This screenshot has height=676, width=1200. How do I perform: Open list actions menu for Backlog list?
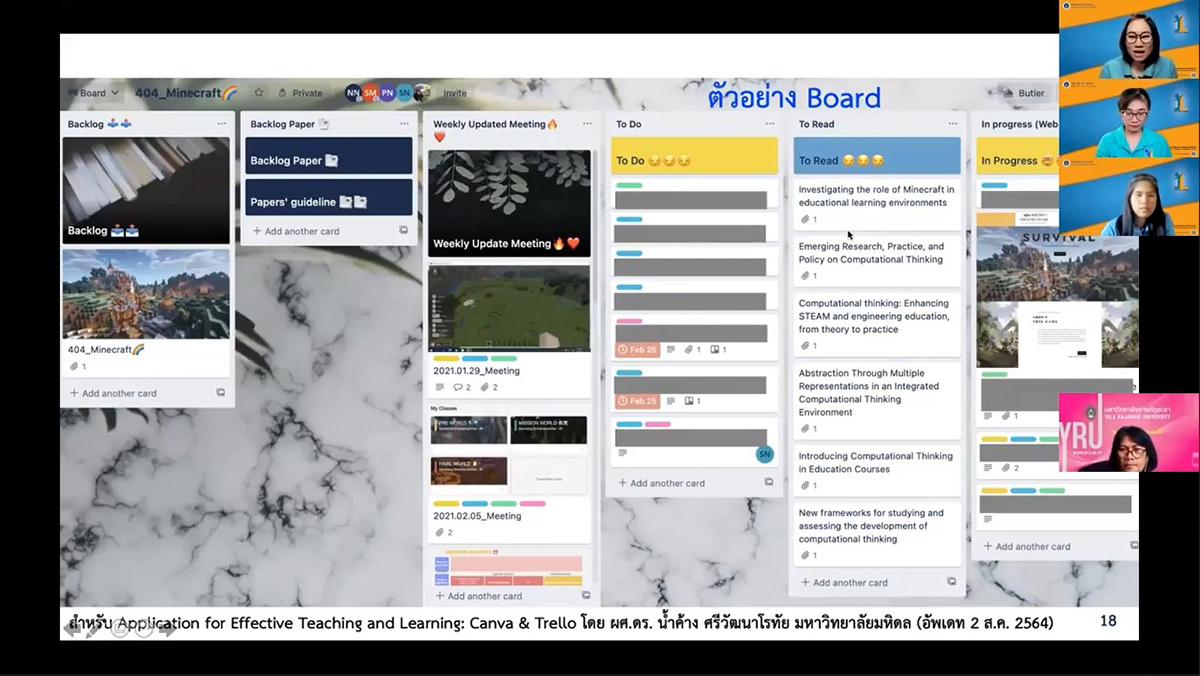[221, 124]
